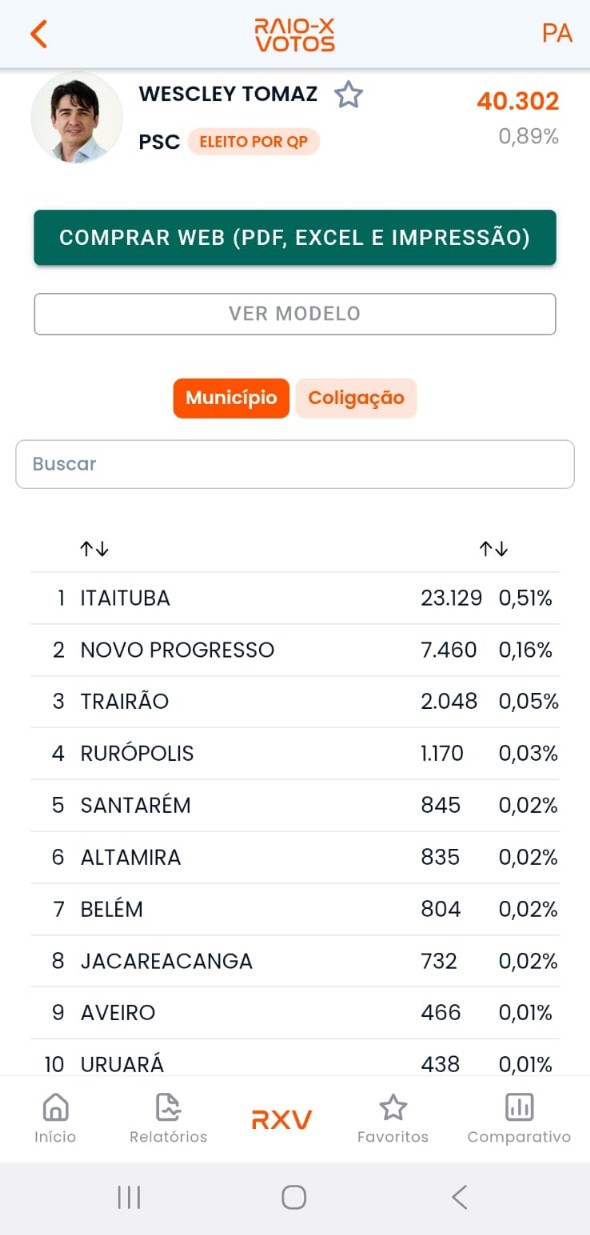Viewport: 590px width, 1235px height.
Task: Tap the orange back arrow icon
Action: [x=38, y=34]
